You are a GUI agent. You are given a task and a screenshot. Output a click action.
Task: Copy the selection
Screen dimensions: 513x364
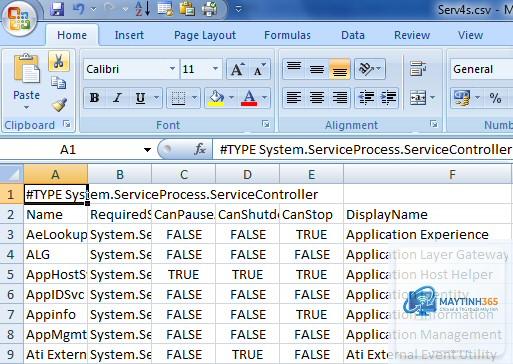pyautogui.click(x=59, y=83)
